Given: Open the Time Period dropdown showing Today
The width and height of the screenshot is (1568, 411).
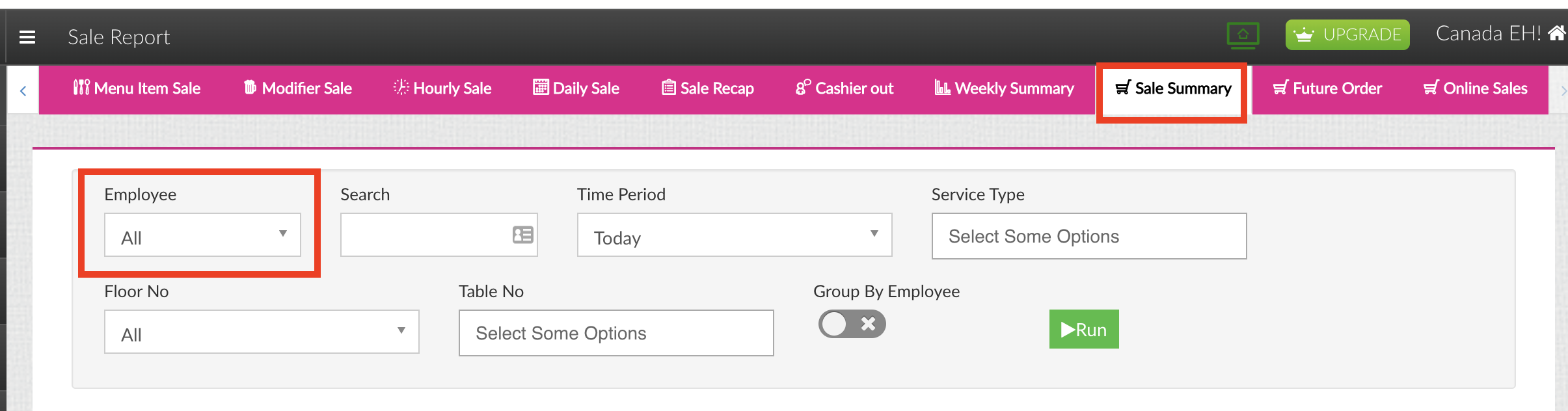Looking at the screenshot, I should pyautogui.click(x=734, y=235).
